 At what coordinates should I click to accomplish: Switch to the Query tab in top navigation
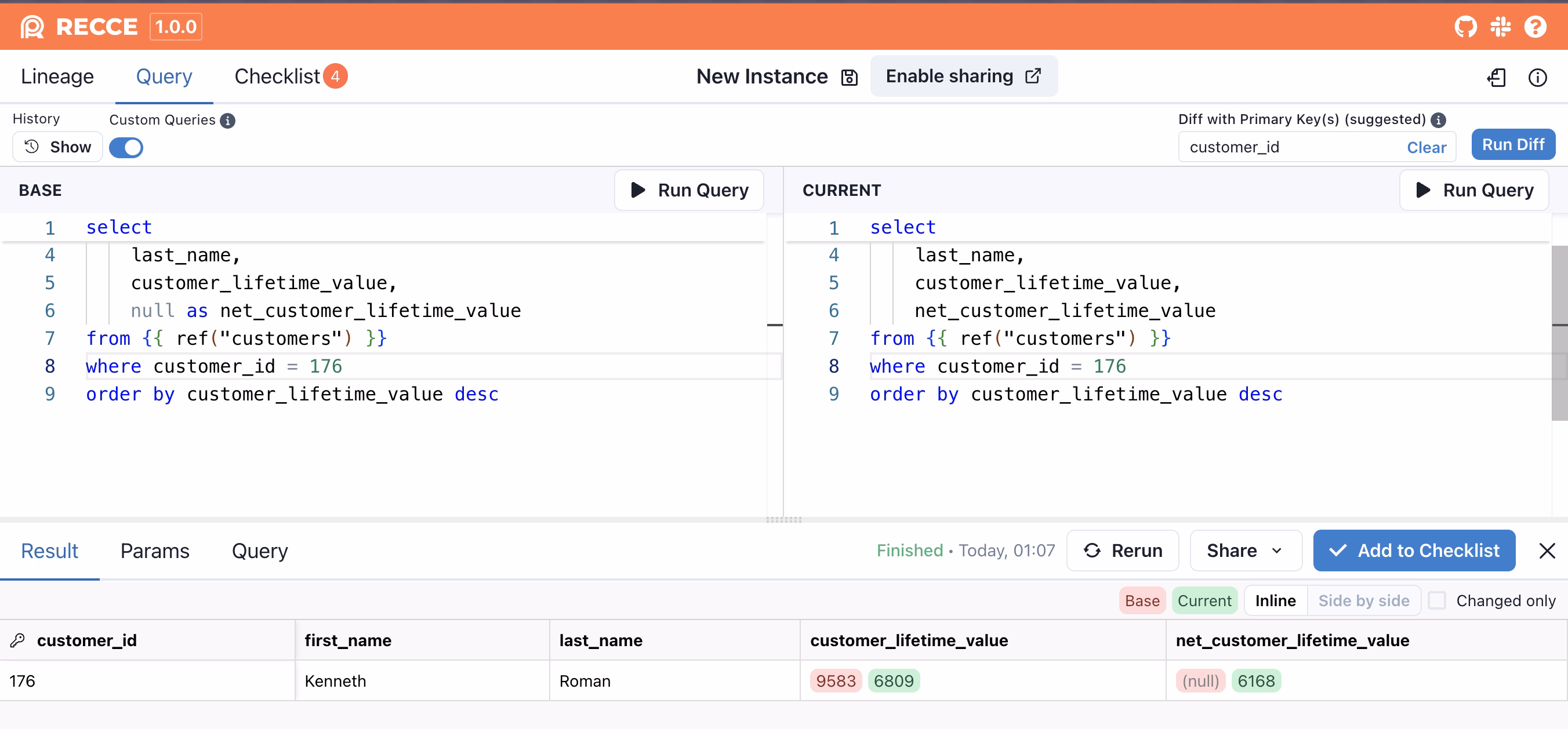(164, 76)
